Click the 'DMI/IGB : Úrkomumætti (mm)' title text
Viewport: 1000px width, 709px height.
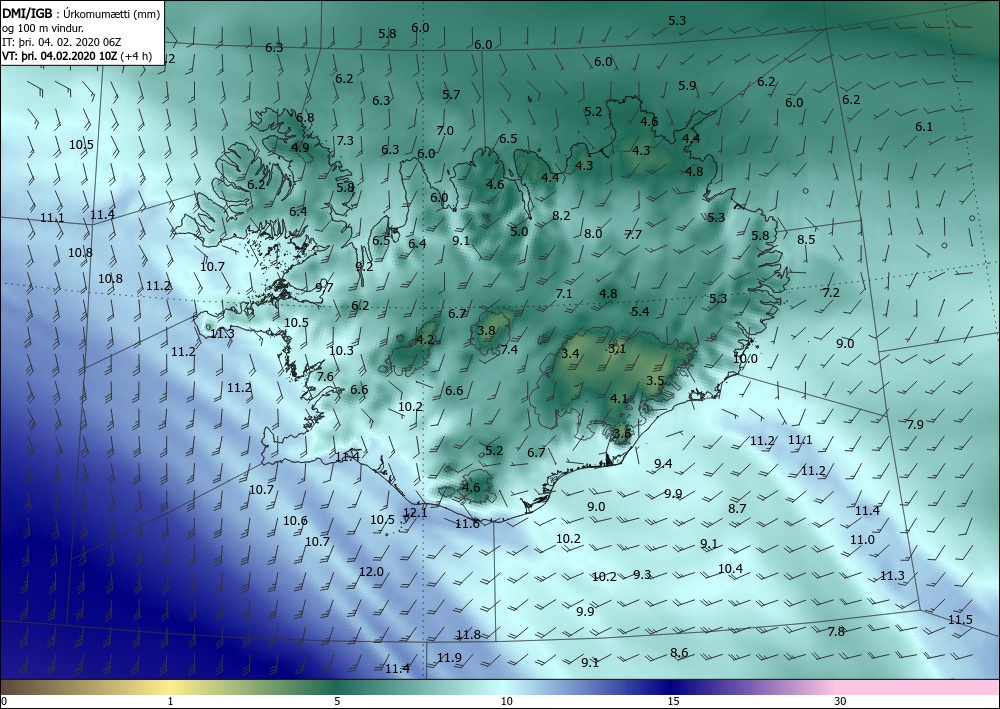(x=81, y=13)
